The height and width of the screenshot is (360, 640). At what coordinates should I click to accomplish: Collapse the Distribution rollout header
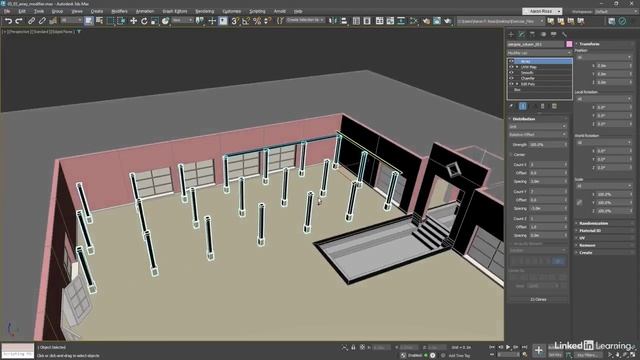pos(538,119)
